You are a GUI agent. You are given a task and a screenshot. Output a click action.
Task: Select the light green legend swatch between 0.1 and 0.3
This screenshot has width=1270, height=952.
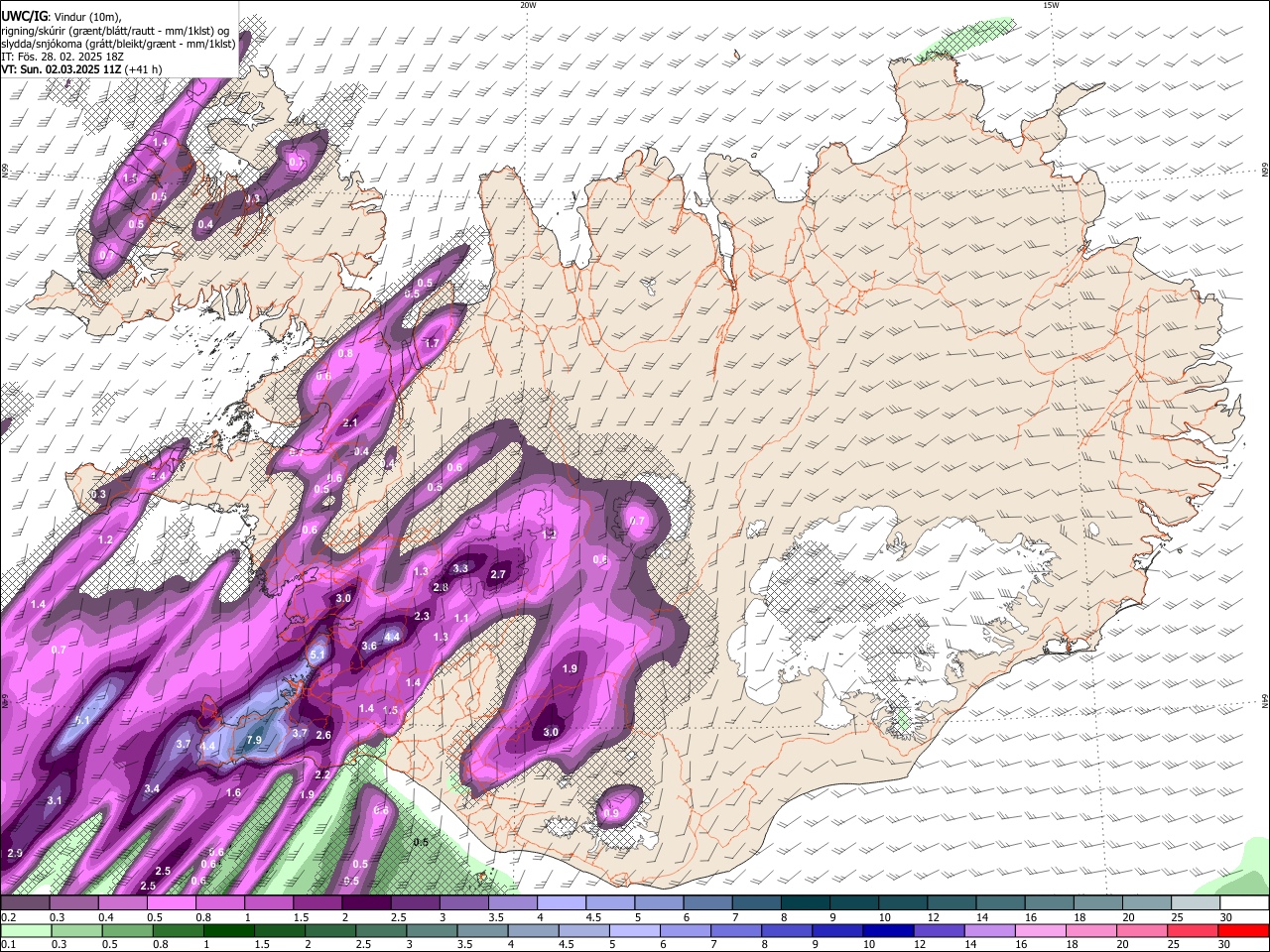pos(25,930)
